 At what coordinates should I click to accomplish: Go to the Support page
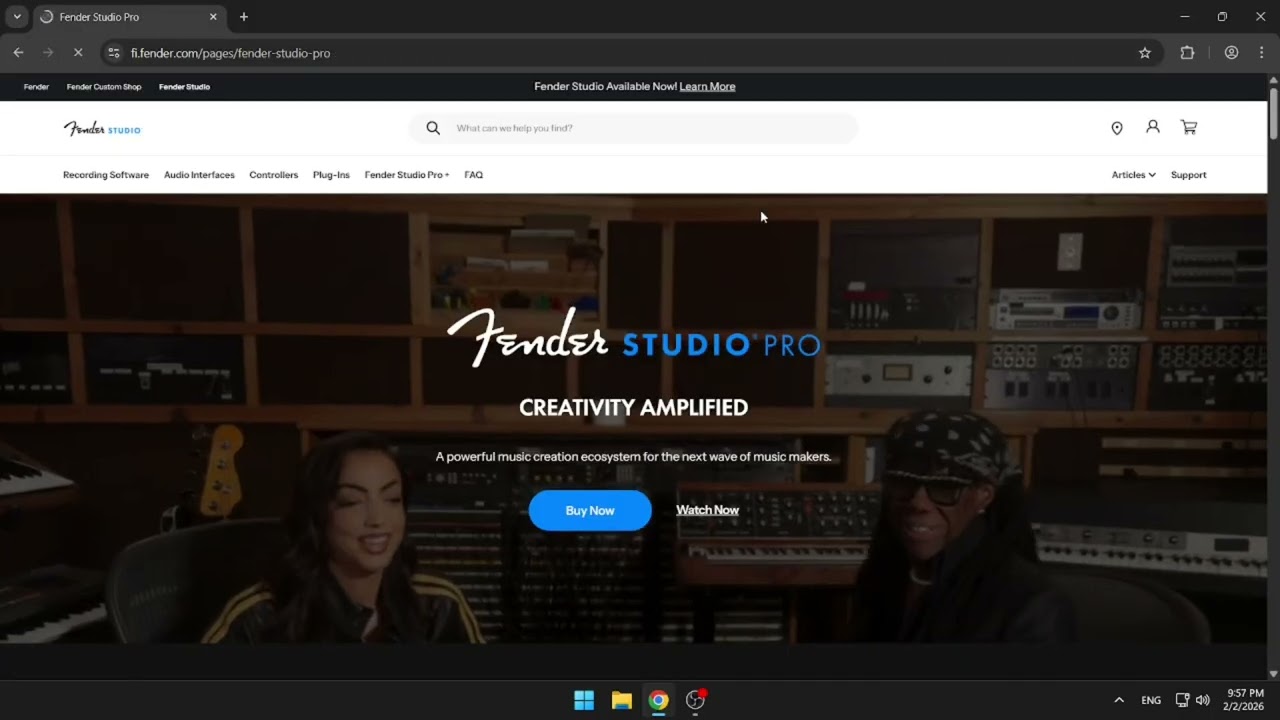1189,175
